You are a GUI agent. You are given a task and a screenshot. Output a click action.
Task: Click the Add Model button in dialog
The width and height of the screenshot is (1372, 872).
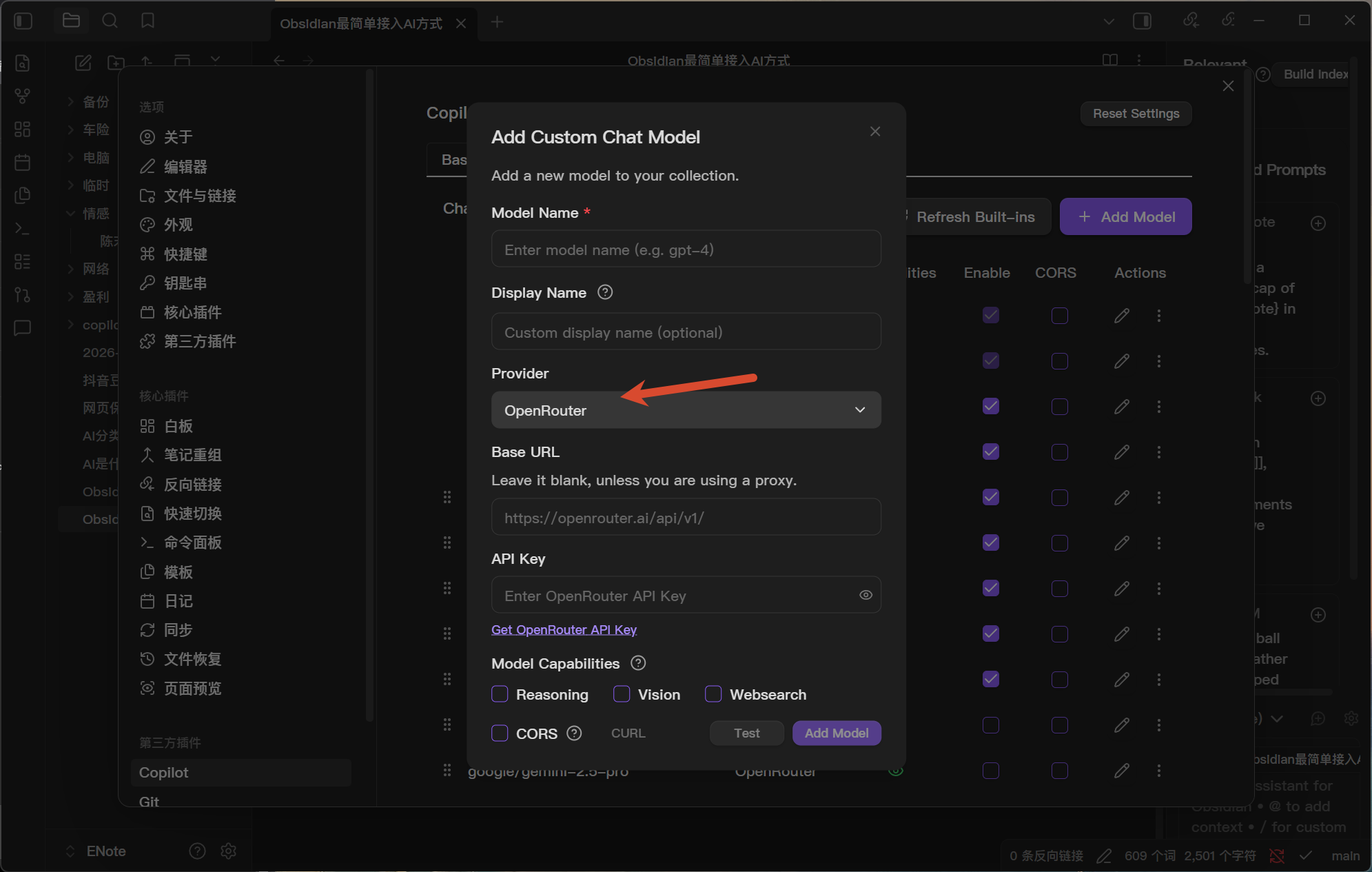(837, 733)
